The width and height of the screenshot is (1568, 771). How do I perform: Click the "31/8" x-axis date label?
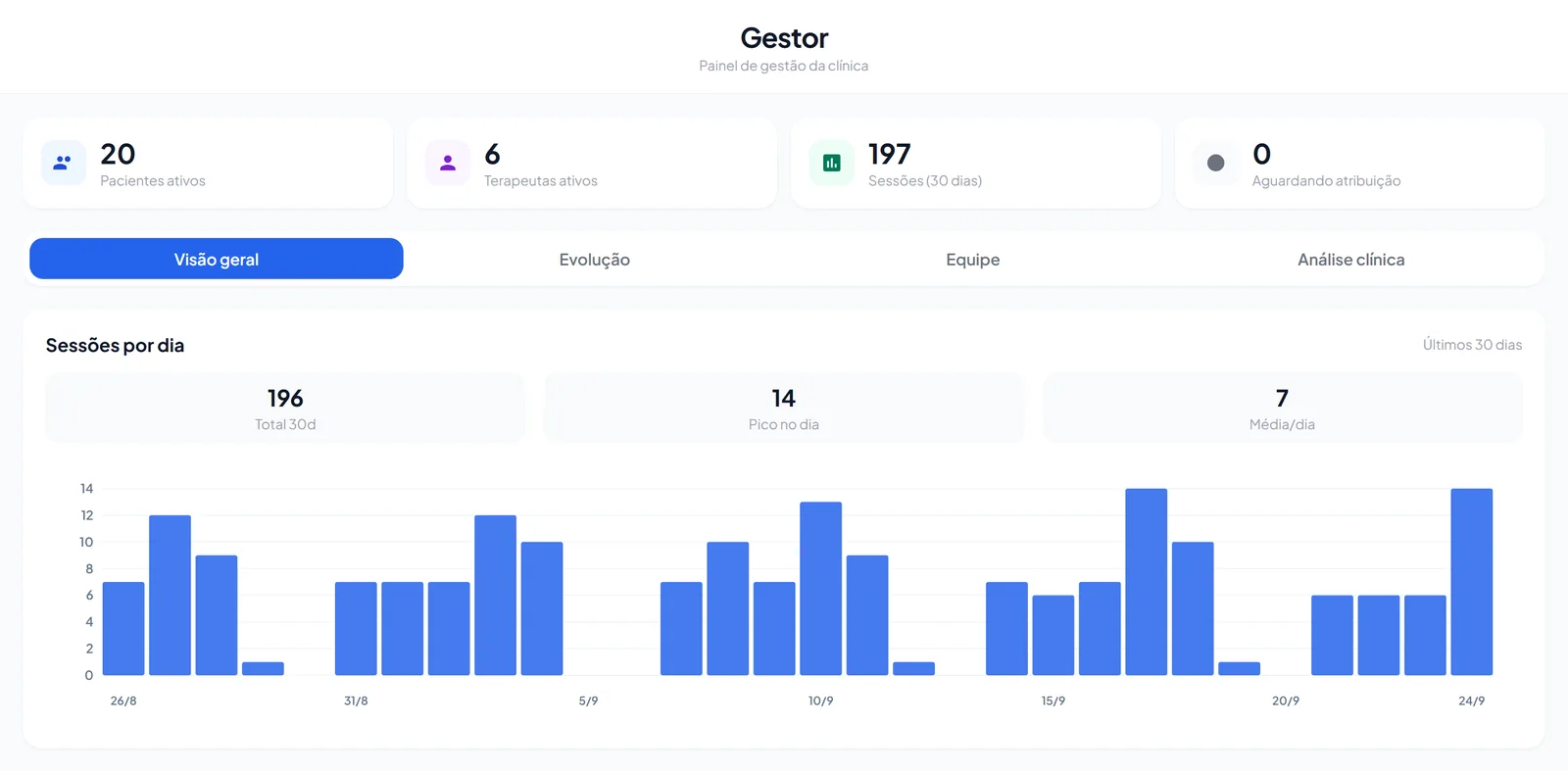[356, 701]
